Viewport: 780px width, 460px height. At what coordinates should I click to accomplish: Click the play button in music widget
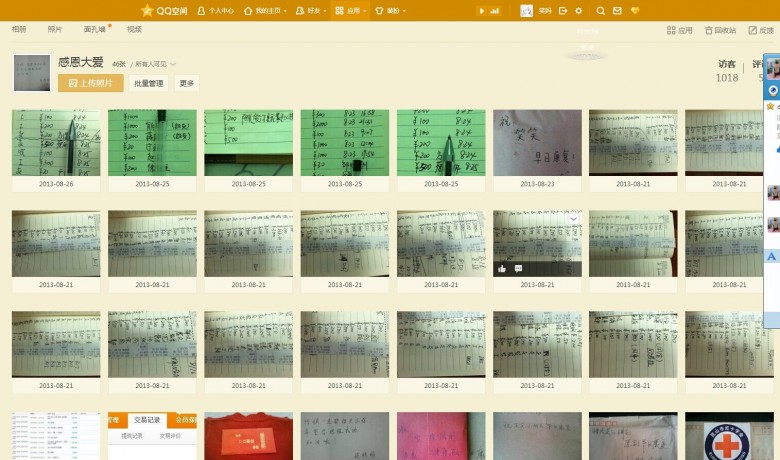(x=482, y=10)
